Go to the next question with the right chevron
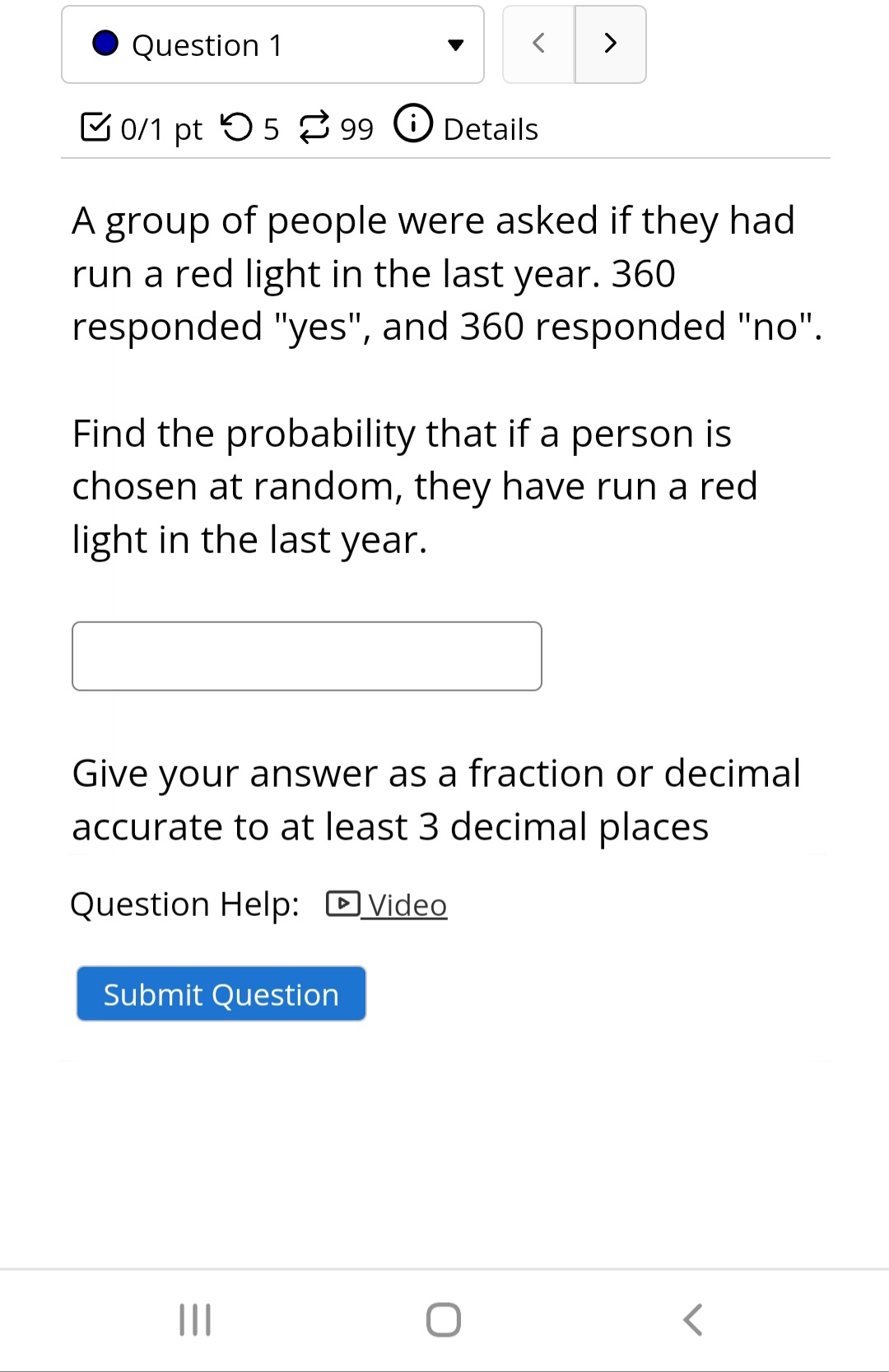This screenshot has height=1372, width=889. (x=610, y=44)
